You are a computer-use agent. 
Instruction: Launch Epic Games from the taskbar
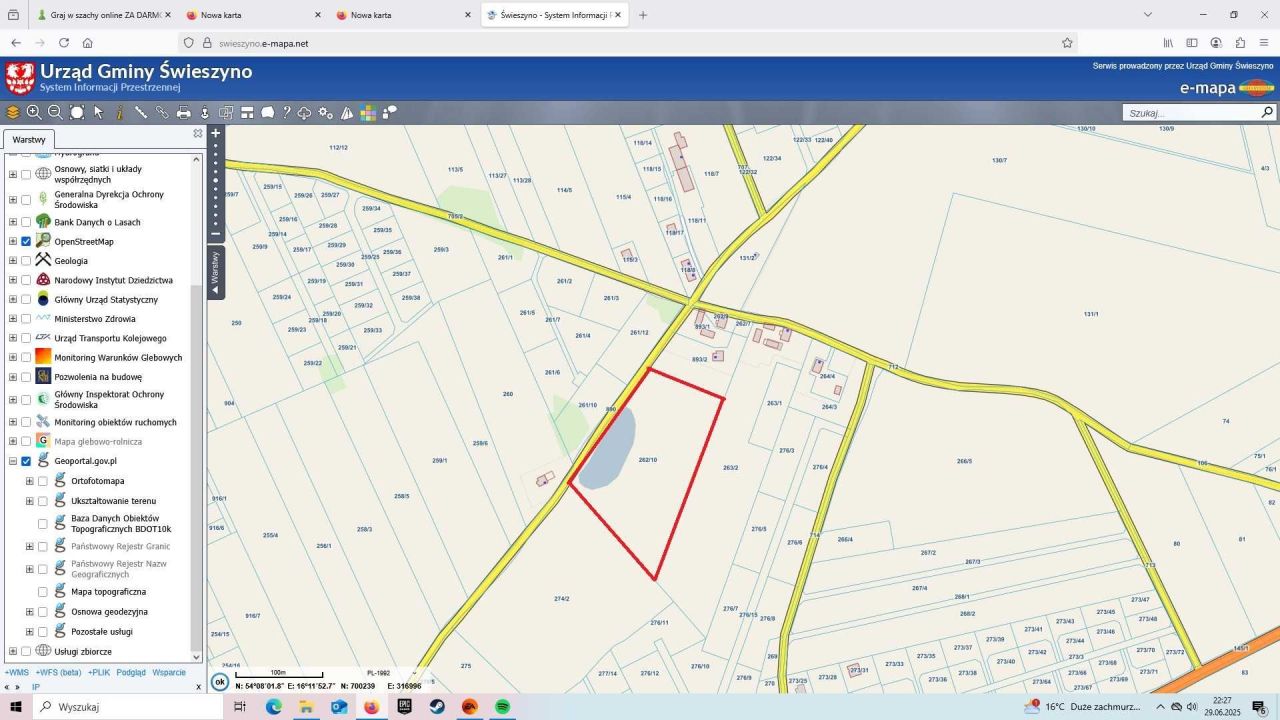click(x=404, y=707)
